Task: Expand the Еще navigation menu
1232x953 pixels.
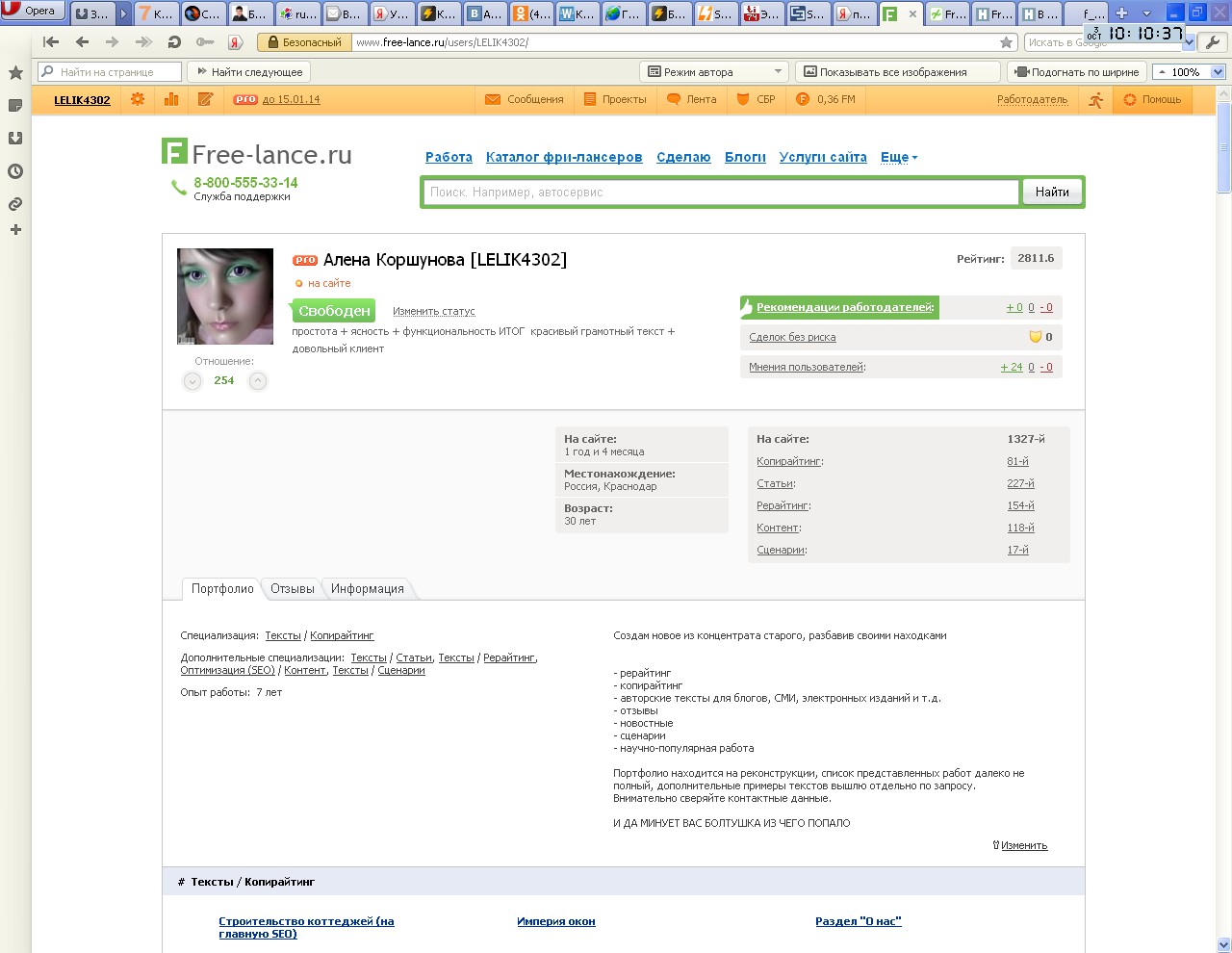Action: [899, 157]
